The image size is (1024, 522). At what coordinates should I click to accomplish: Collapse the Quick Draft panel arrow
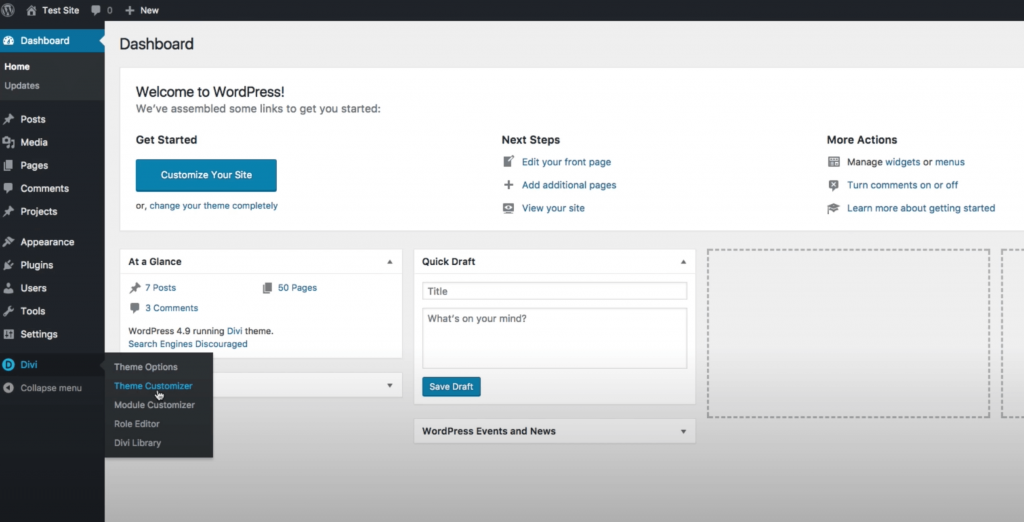coord(683,262)
